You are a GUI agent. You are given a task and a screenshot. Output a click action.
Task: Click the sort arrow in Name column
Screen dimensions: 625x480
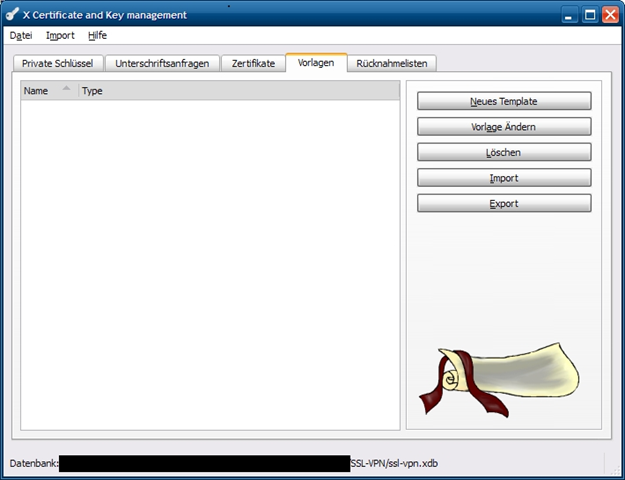coord(66,90)
